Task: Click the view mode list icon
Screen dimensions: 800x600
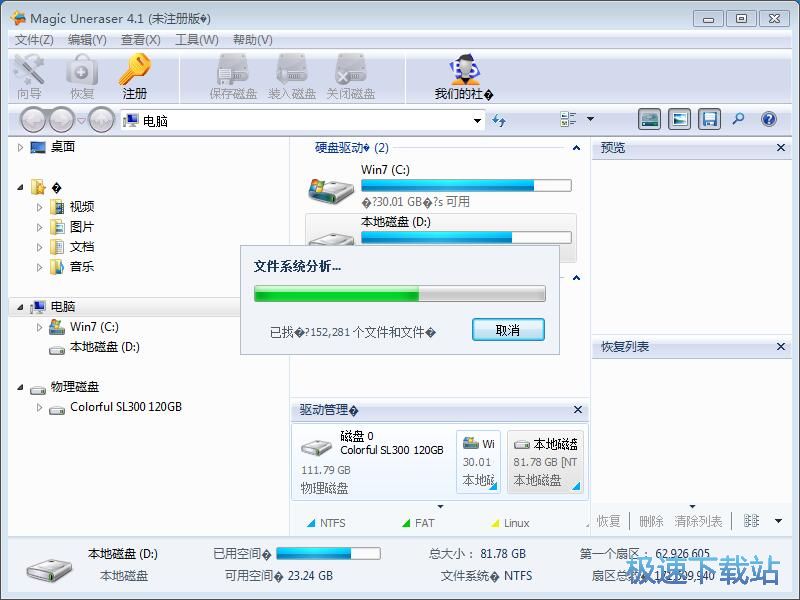Action: pos(568,119)
